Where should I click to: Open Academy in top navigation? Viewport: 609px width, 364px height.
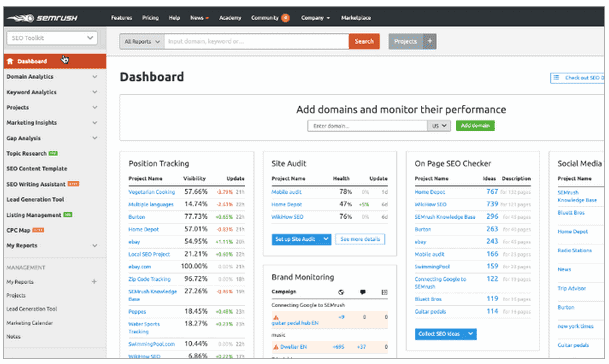tap(230, 18)
